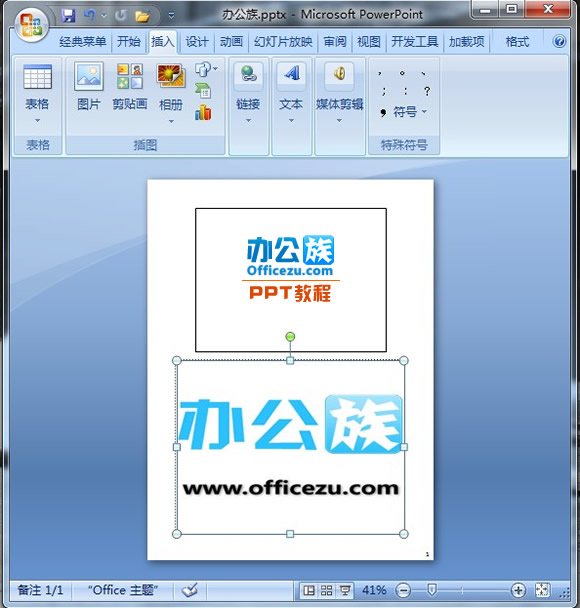Insert the semicolon special symbol
The image size is (580, 608).
click(x=383, y=91)
